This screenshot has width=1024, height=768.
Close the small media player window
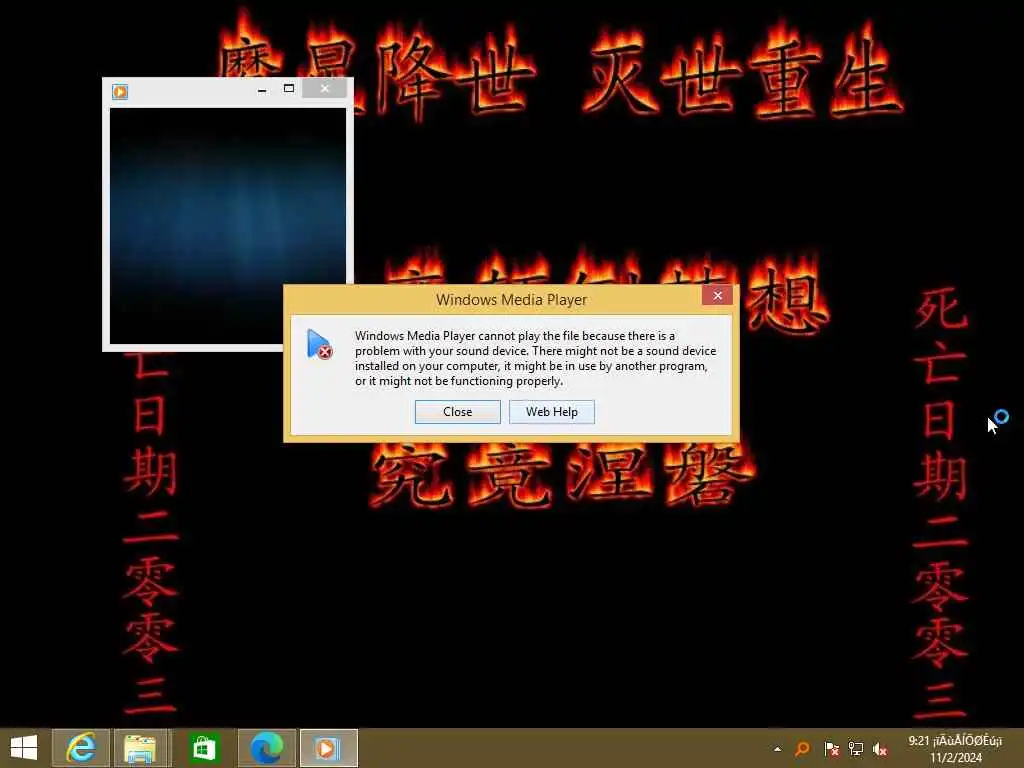coord(325,89)
